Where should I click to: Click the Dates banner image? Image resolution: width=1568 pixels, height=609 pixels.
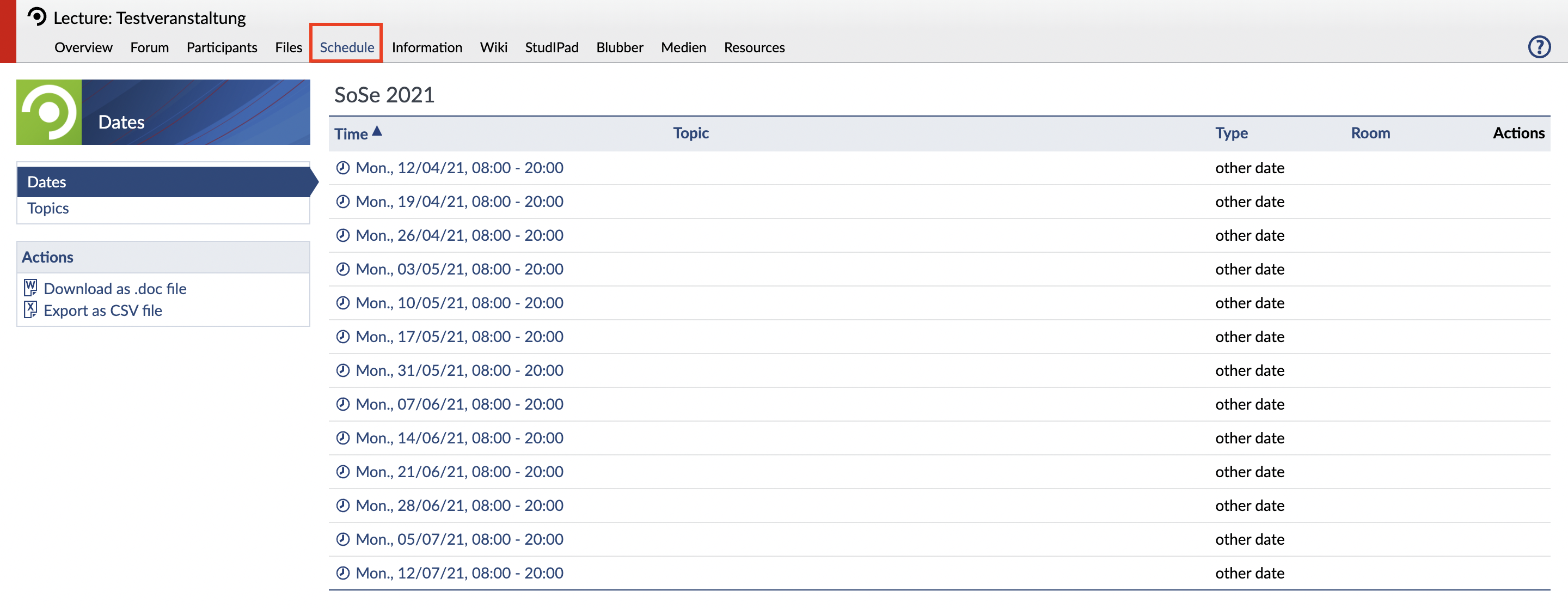(x=163, y=112)
